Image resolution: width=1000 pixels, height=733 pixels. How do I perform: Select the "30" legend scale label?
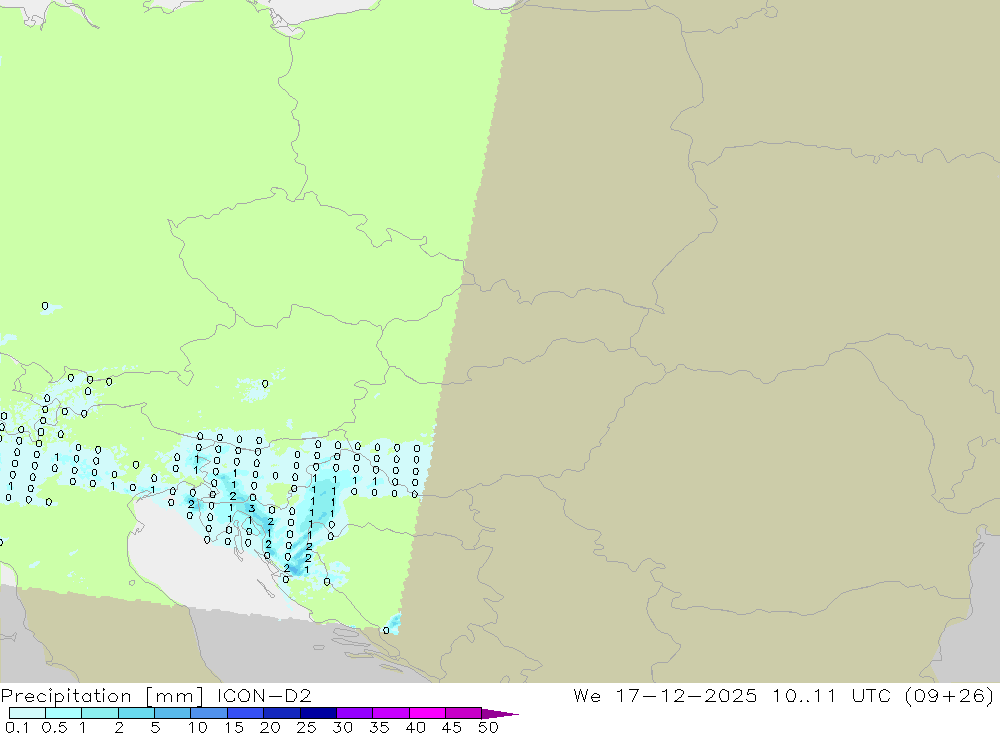tap(343, 727)
